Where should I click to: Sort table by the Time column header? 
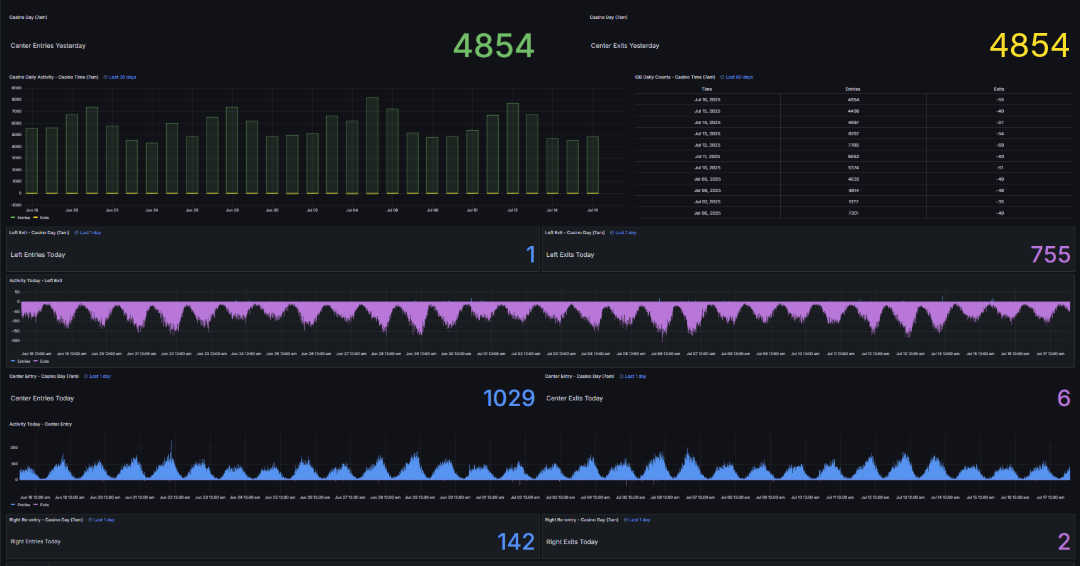tap(707, 89)
